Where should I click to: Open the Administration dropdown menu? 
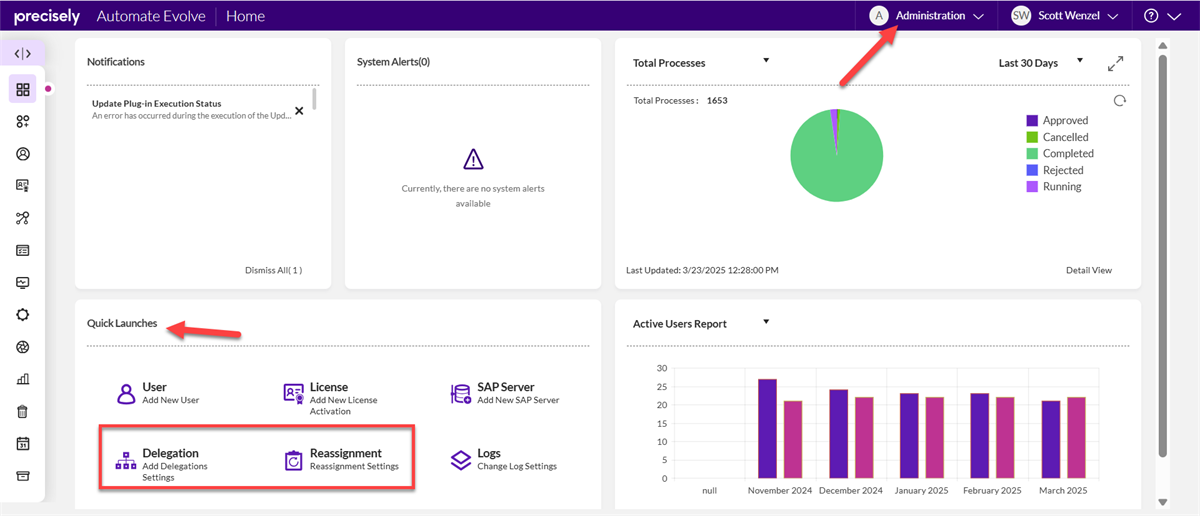(927, 16)
